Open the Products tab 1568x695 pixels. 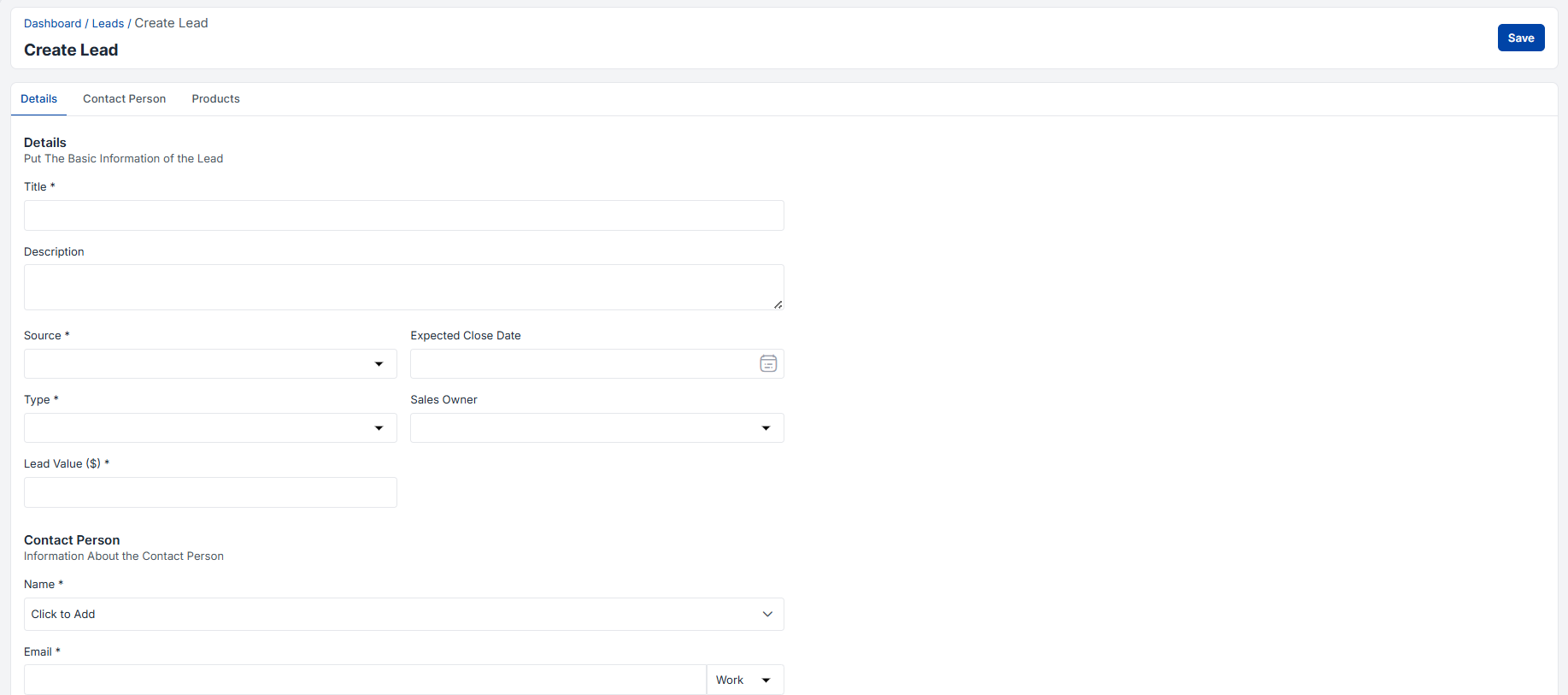coord(215,99)
